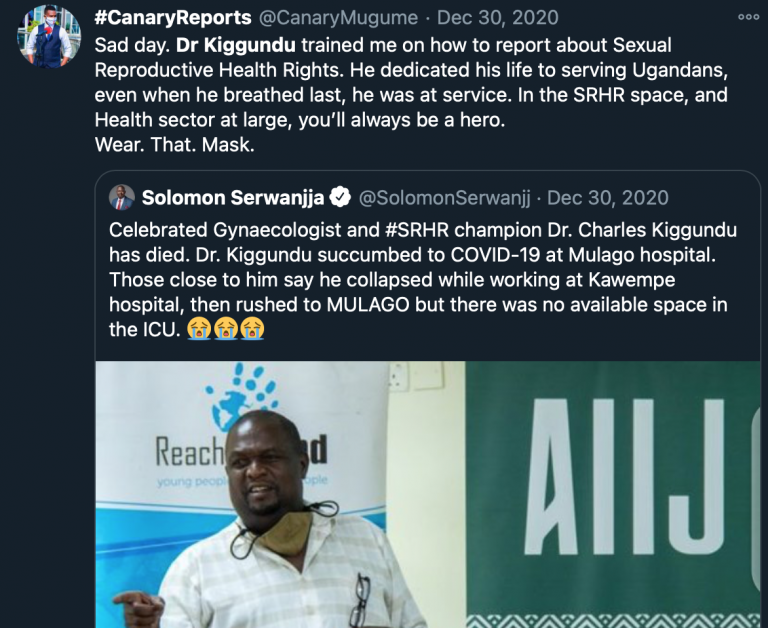Click Solomon Serwanjja's small profile avatar
The image size is (768, 628).
pyautogui.click(x=122, y=198)
